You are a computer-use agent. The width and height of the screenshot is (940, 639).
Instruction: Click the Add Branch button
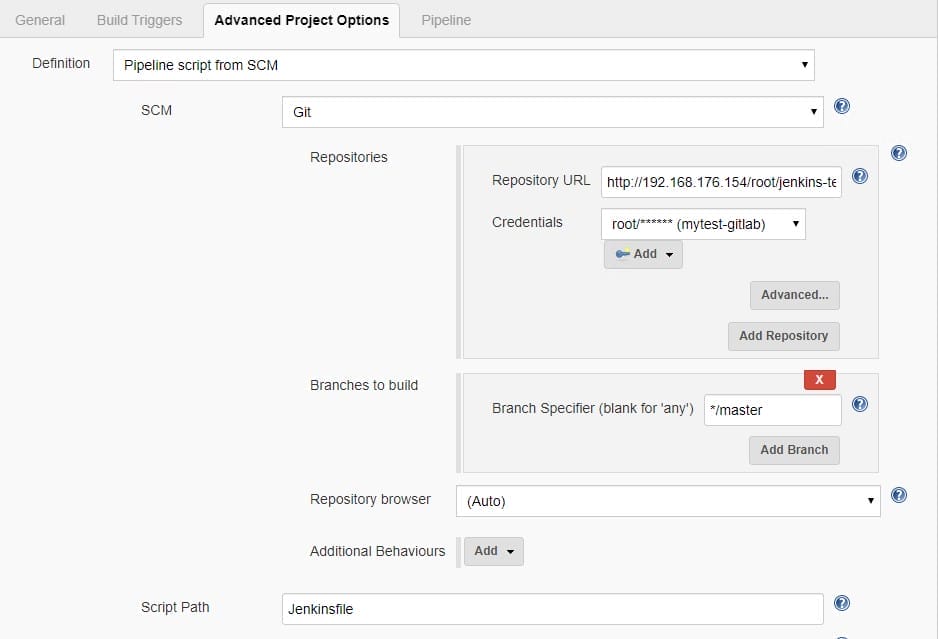coord(794,450)
